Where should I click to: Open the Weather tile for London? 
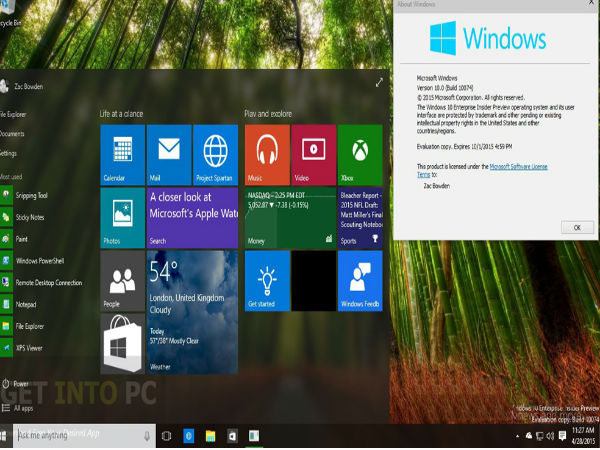(192, 312)
